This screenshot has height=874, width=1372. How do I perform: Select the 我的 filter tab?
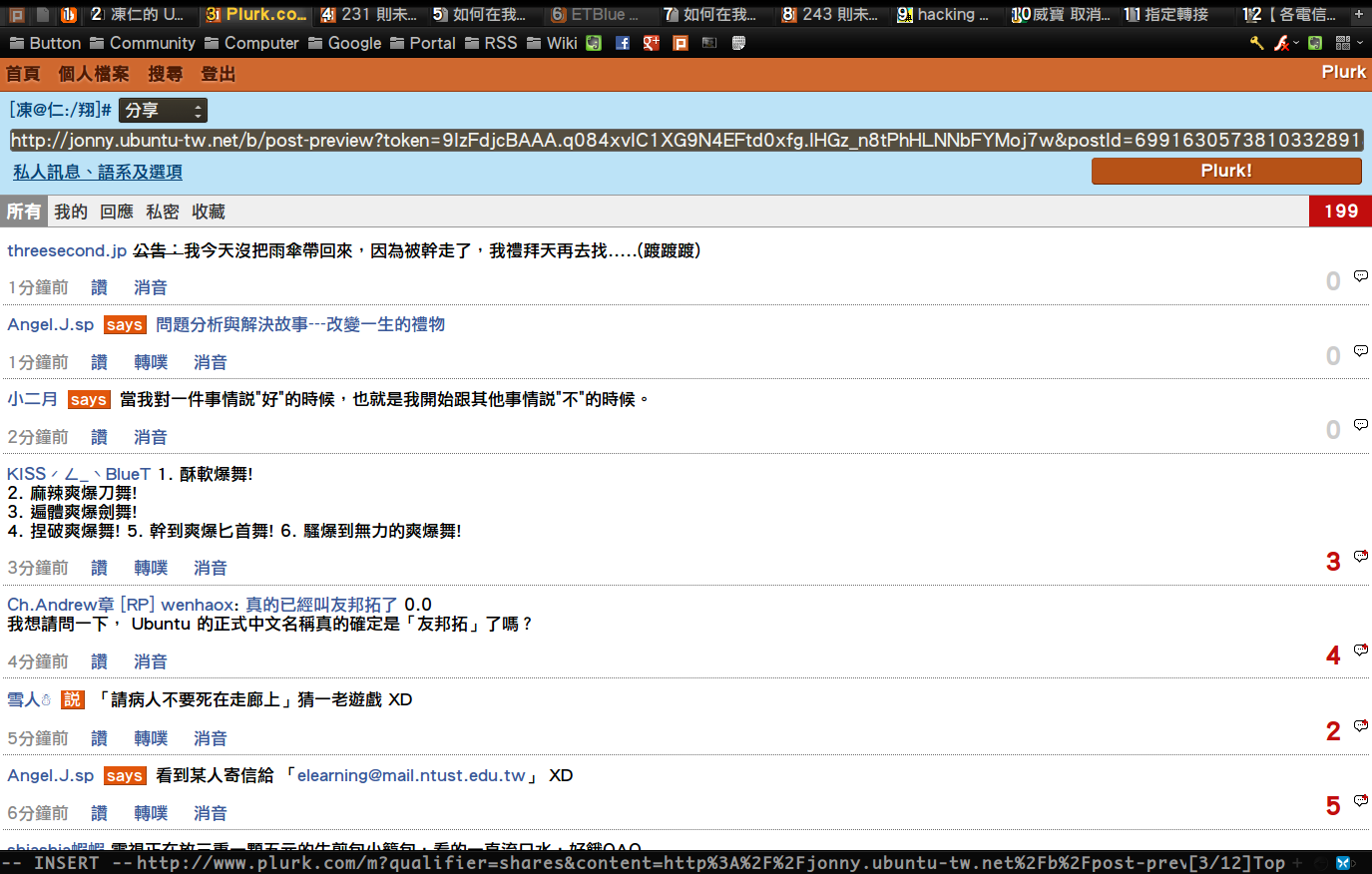pos(71,212)
